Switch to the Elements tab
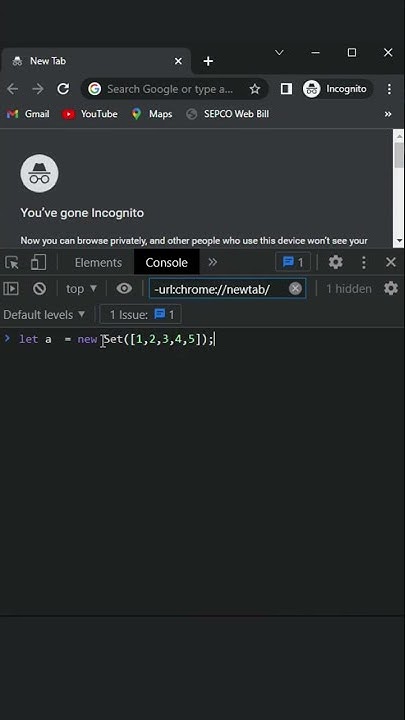Screen dimensions: 405x720 click(98, 263)
